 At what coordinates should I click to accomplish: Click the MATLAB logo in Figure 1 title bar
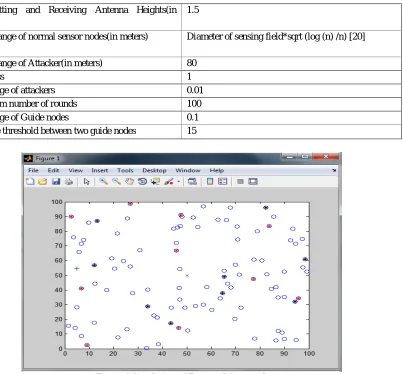[29, 158]
